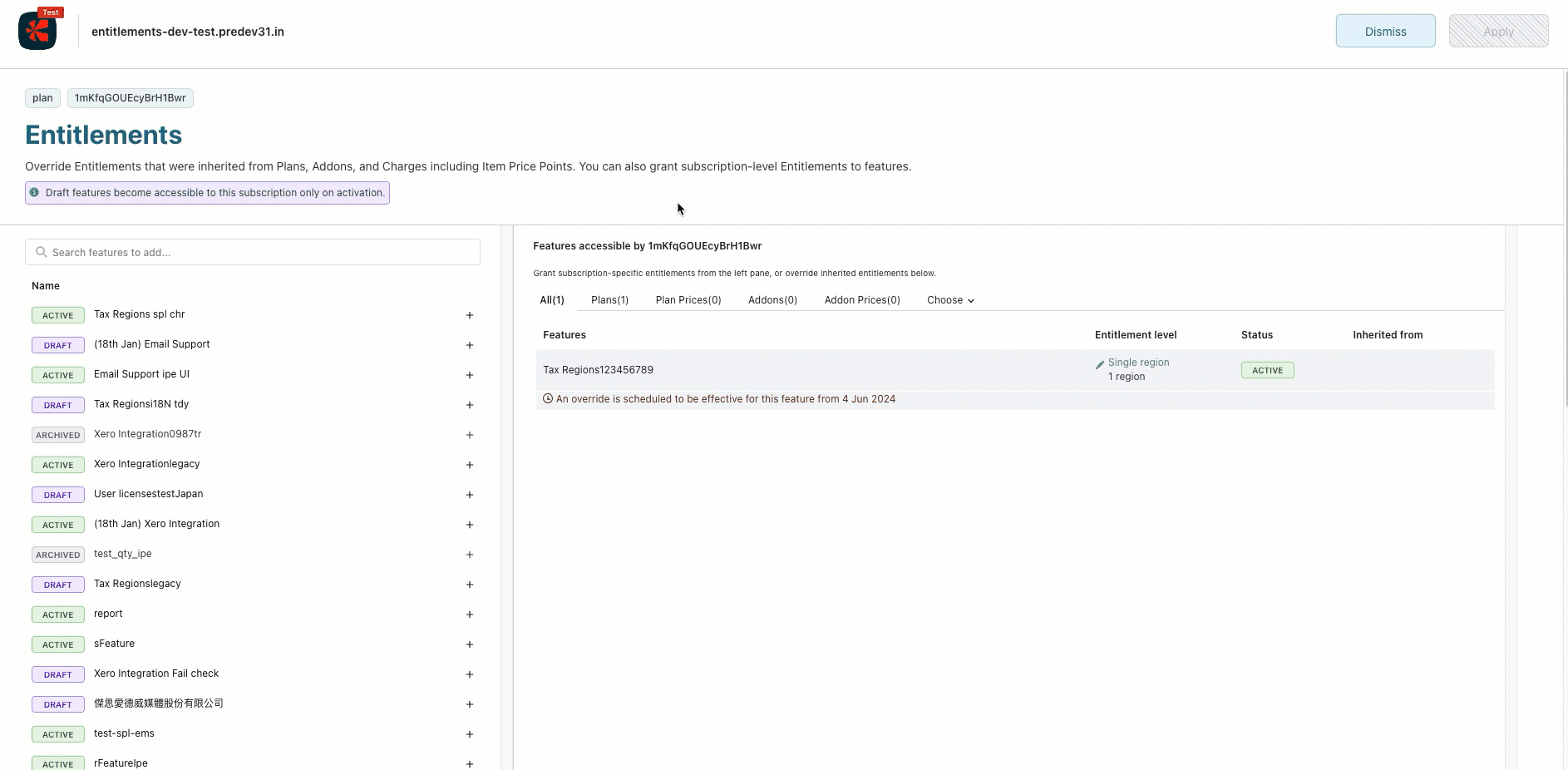This screenshot has height=770, width=1568.
Task: Edit entitlement level via pencil icon
Action: [x=1100, y=364]
